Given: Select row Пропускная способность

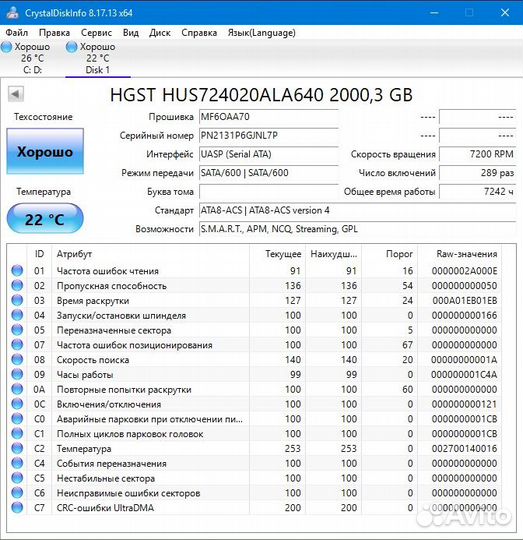Looking at the screenshot, I should pos(254,285).
